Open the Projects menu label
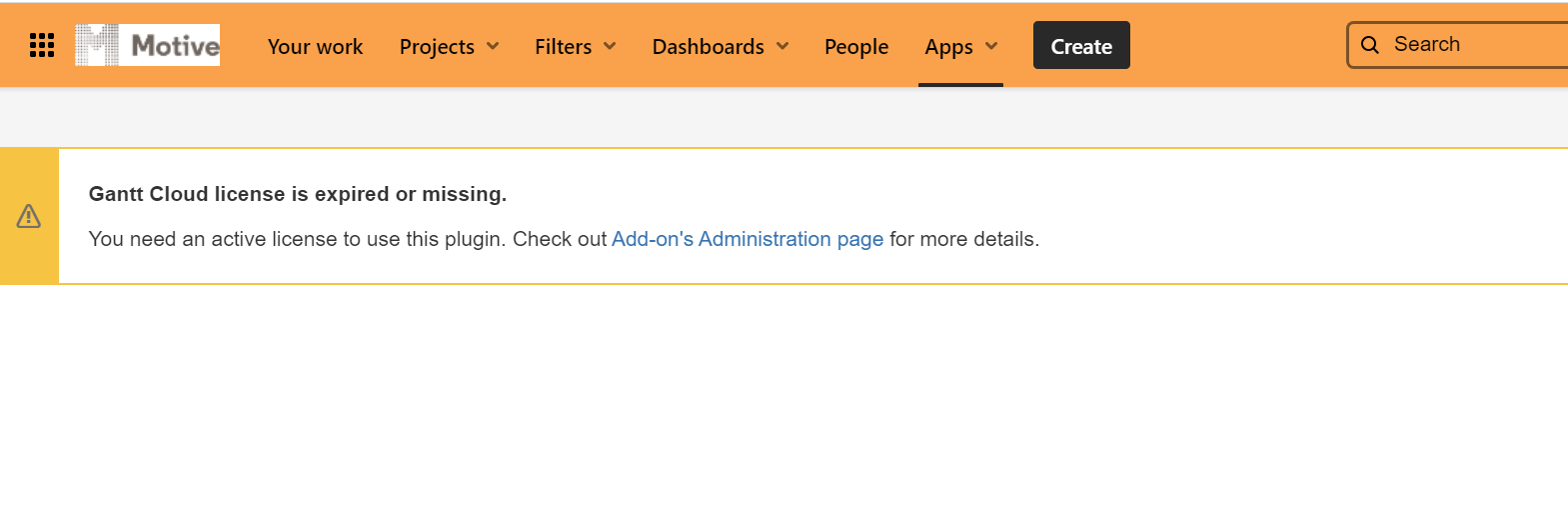This screenshot has width=1568, height=506. [x=437, y=47]
